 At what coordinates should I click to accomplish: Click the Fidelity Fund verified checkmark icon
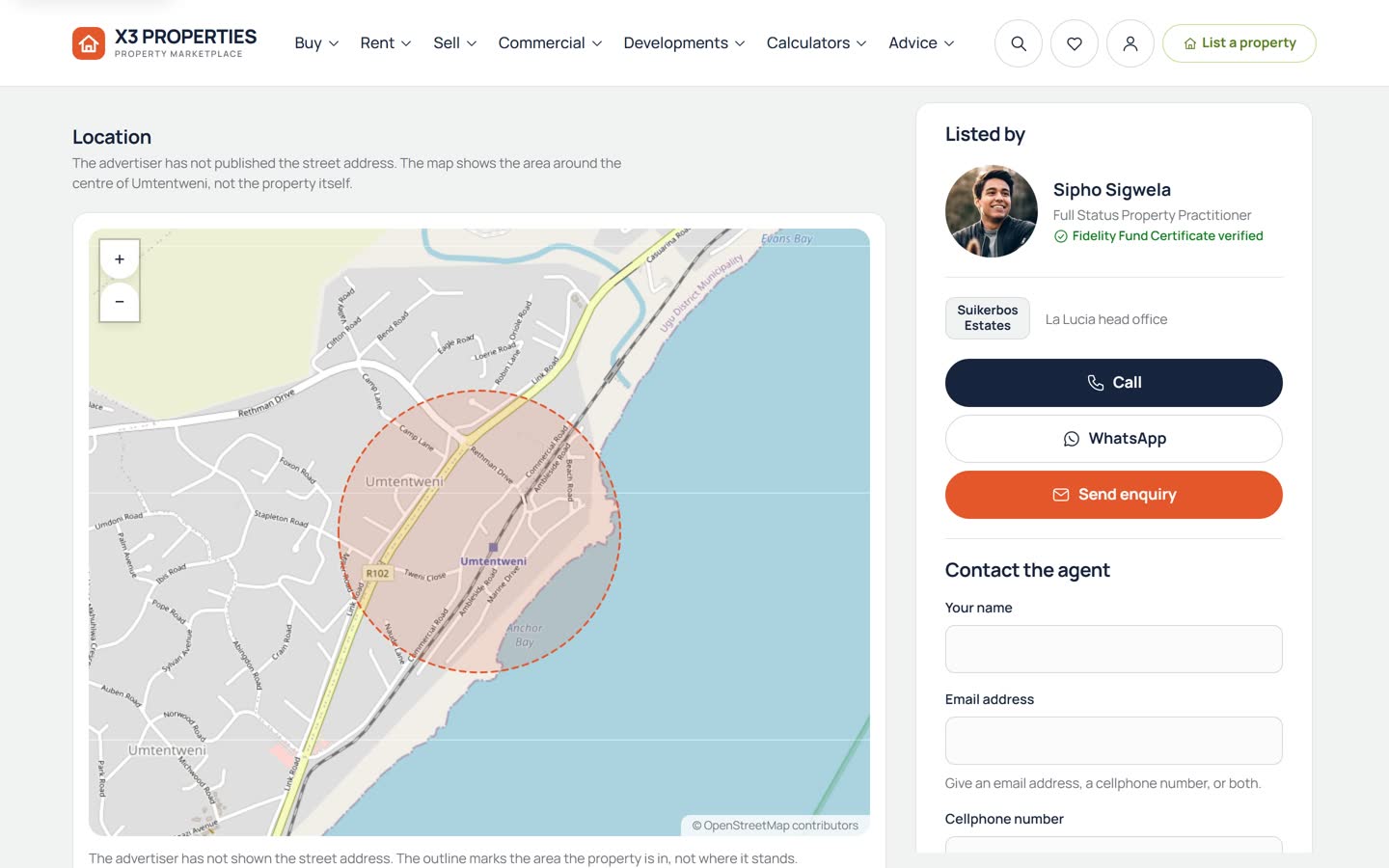1061,236
